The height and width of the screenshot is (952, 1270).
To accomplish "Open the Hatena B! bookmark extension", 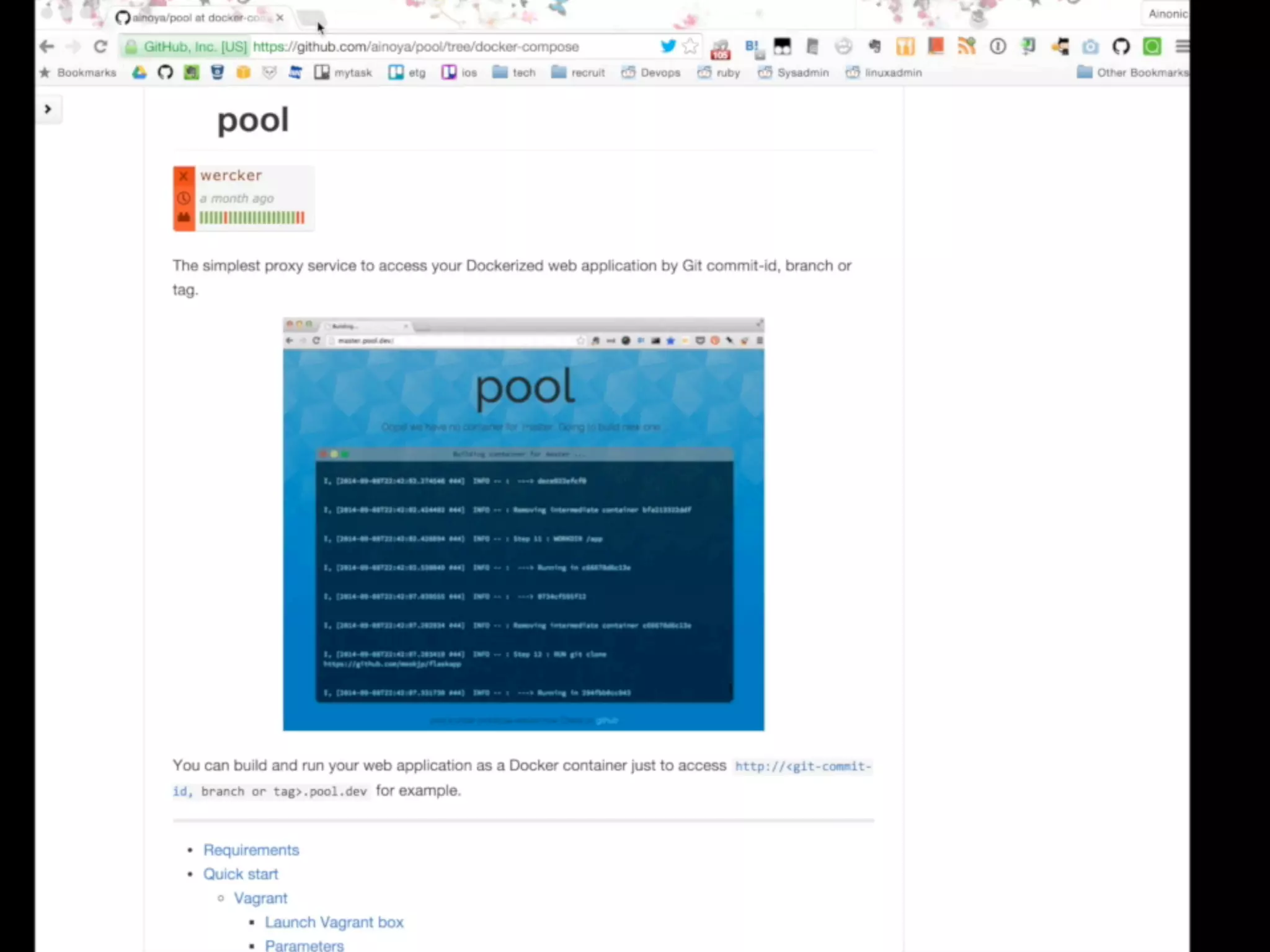I will click(752, 46).
